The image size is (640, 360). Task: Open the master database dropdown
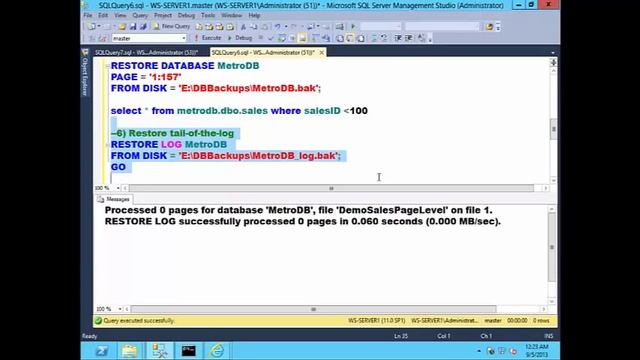[x=184, y=38]
